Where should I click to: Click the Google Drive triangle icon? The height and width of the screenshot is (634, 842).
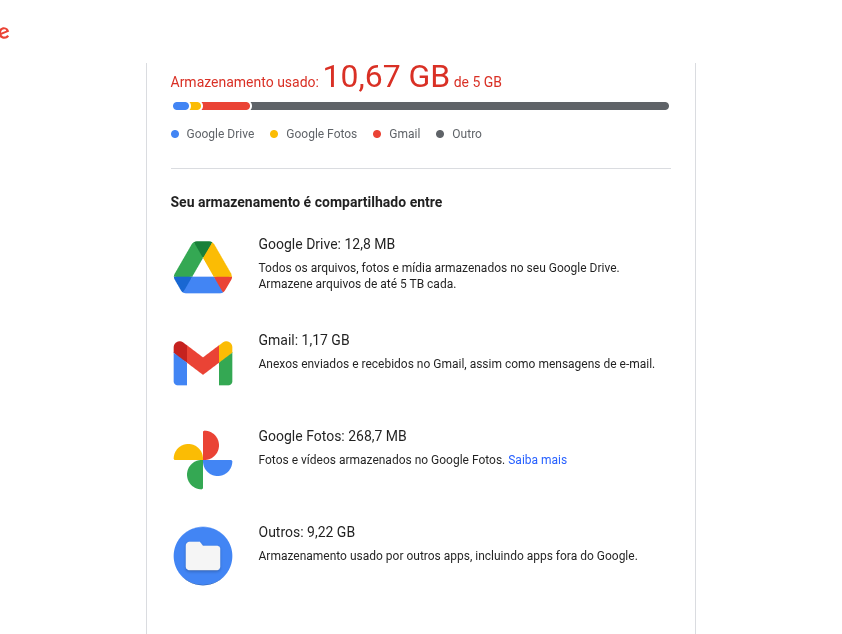203,267
